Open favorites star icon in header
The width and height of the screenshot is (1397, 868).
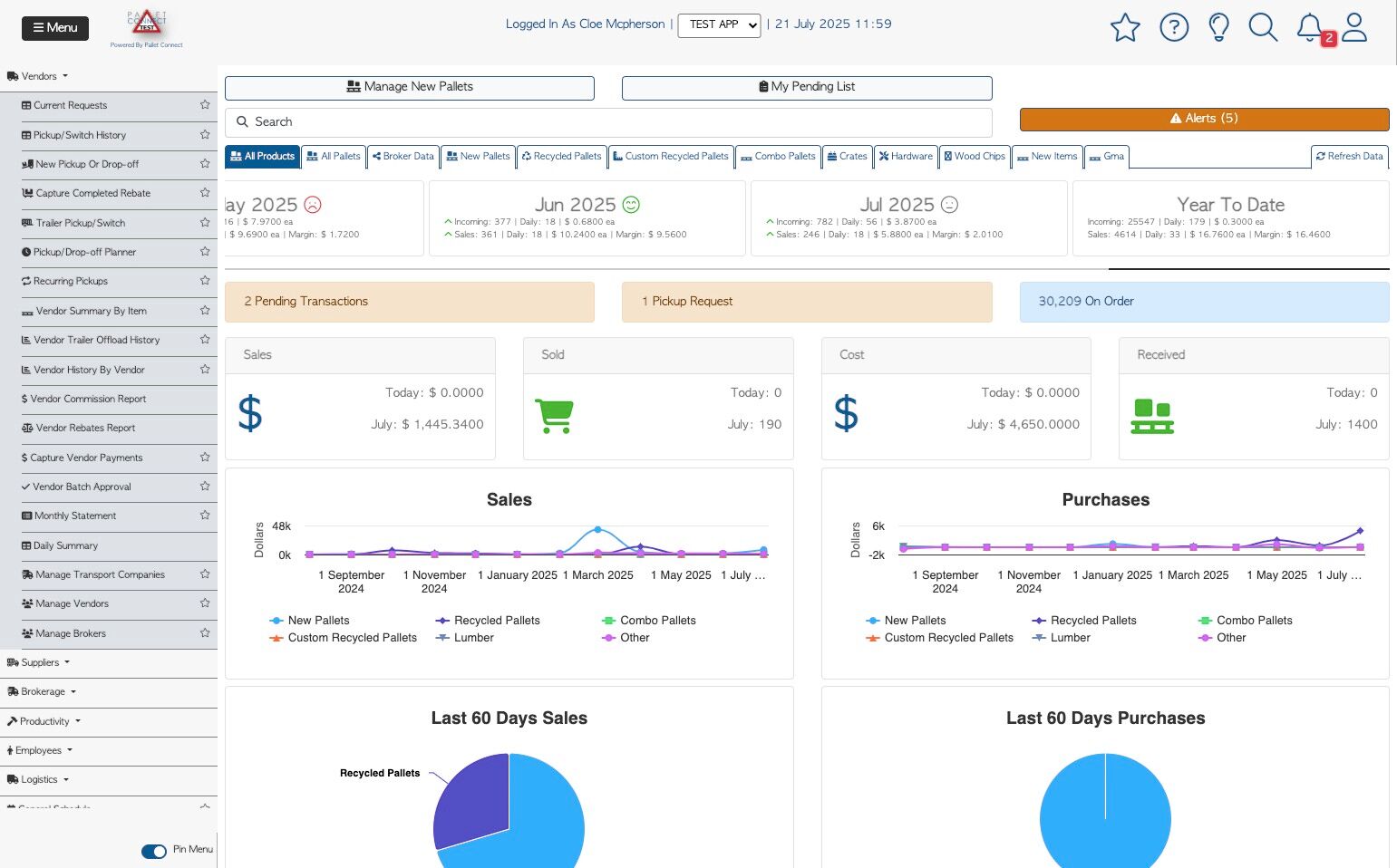click(x=1125, y=27)
